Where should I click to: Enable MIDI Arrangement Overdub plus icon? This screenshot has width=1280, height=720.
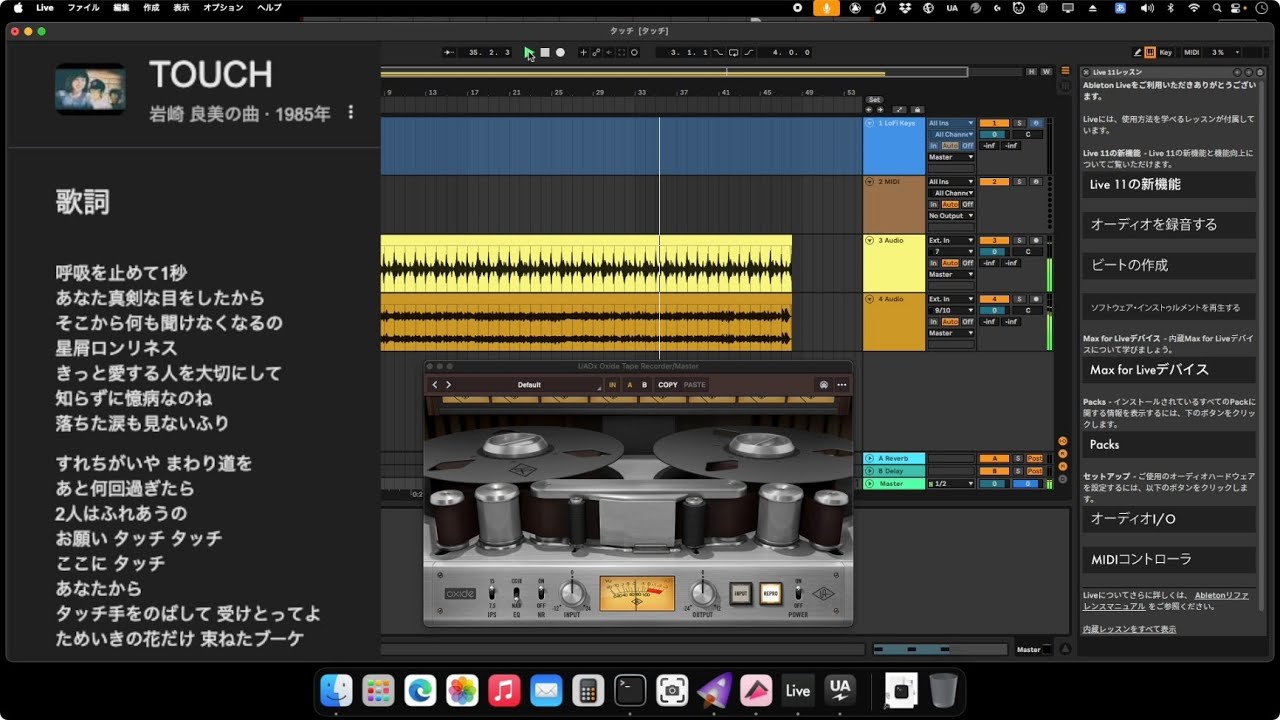pos(584,52)
